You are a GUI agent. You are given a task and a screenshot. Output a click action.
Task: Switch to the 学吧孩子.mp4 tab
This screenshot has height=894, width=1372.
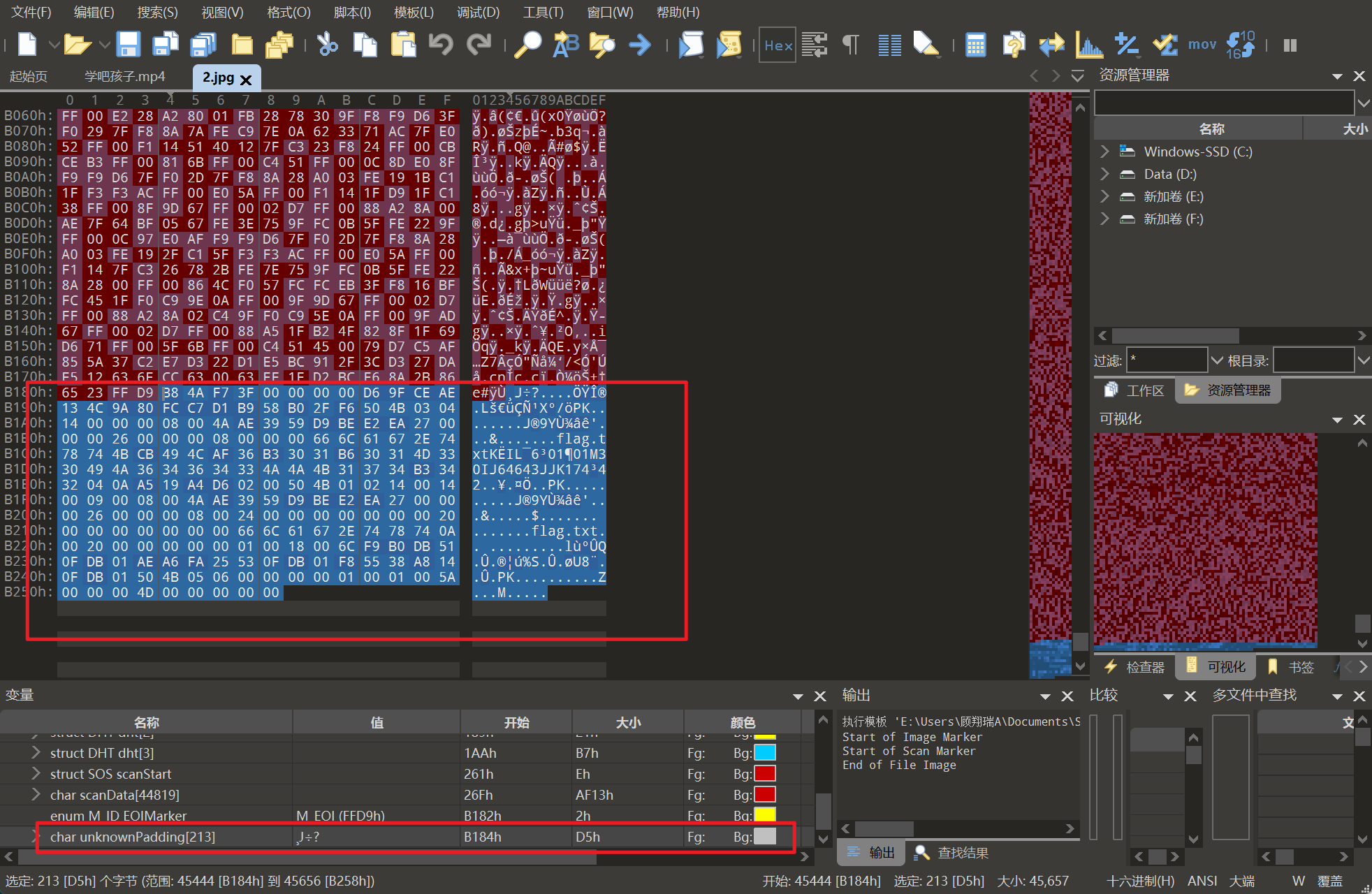124,76
